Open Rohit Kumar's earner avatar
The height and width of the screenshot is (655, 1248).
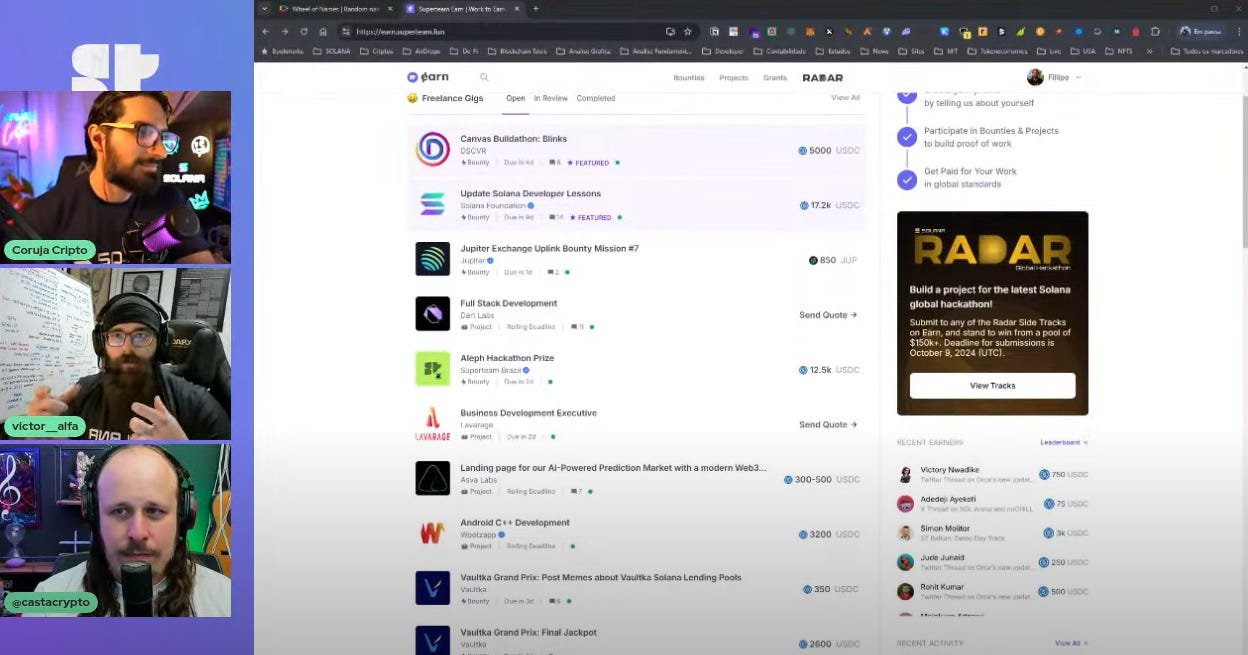905,592
